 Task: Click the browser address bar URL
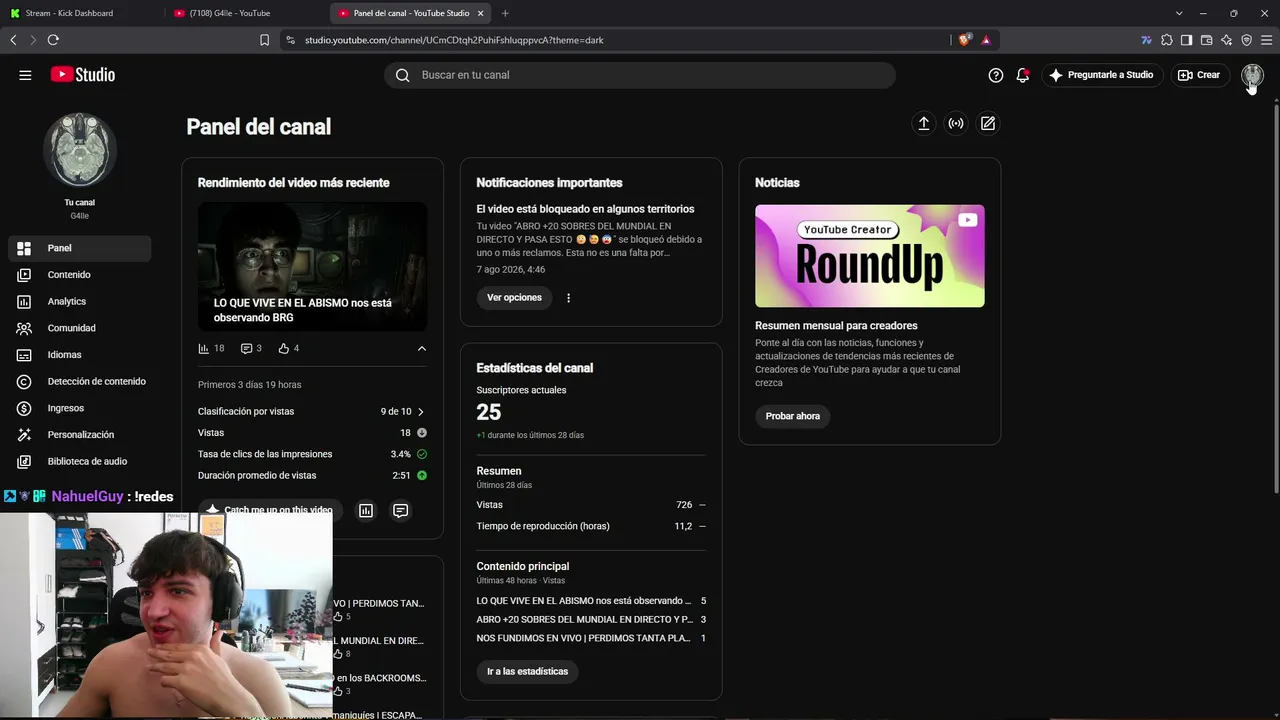pyautogui.click(x=454, y=40)
